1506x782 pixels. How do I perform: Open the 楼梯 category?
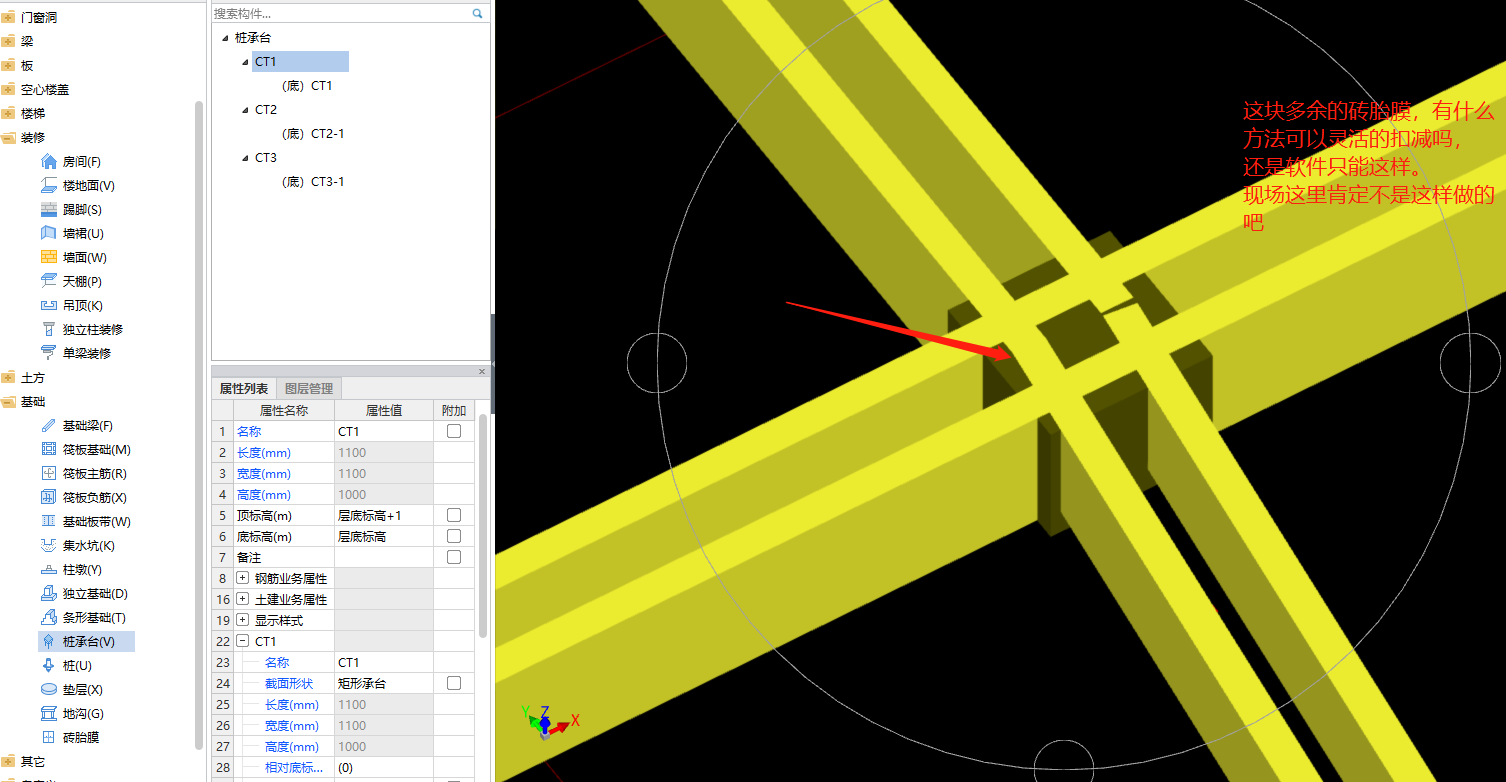point(23,114)
